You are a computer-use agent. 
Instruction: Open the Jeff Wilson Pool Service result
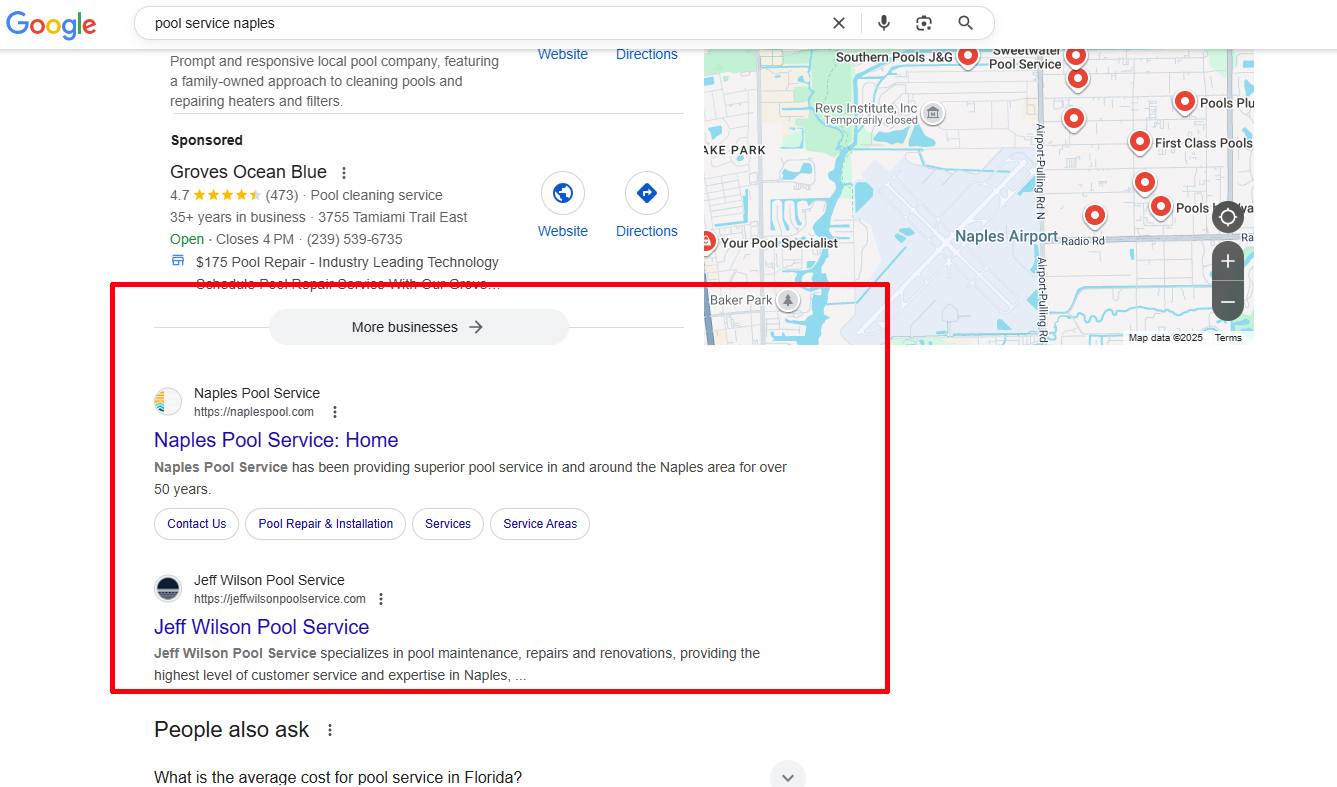click(x=261, y=627)
